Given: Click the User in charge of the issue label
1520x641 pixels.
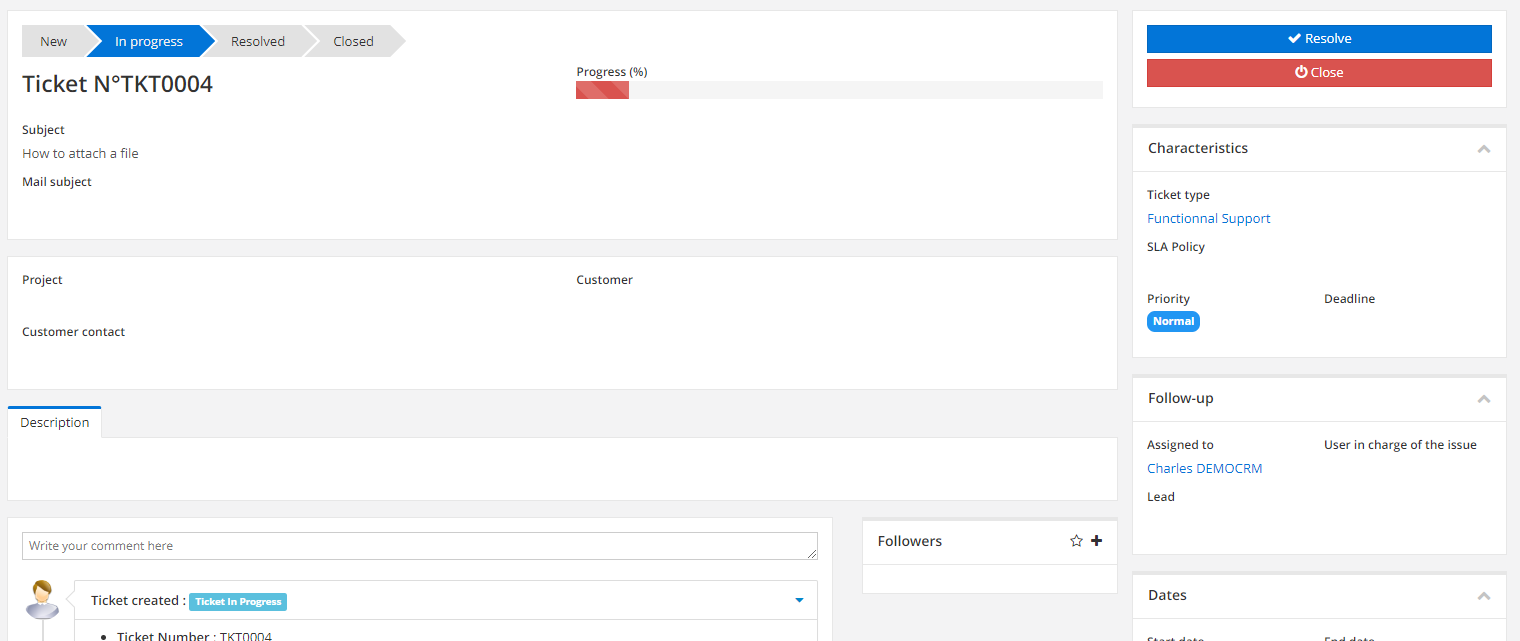Looking at the screenshot, I should click(1400, 445).
